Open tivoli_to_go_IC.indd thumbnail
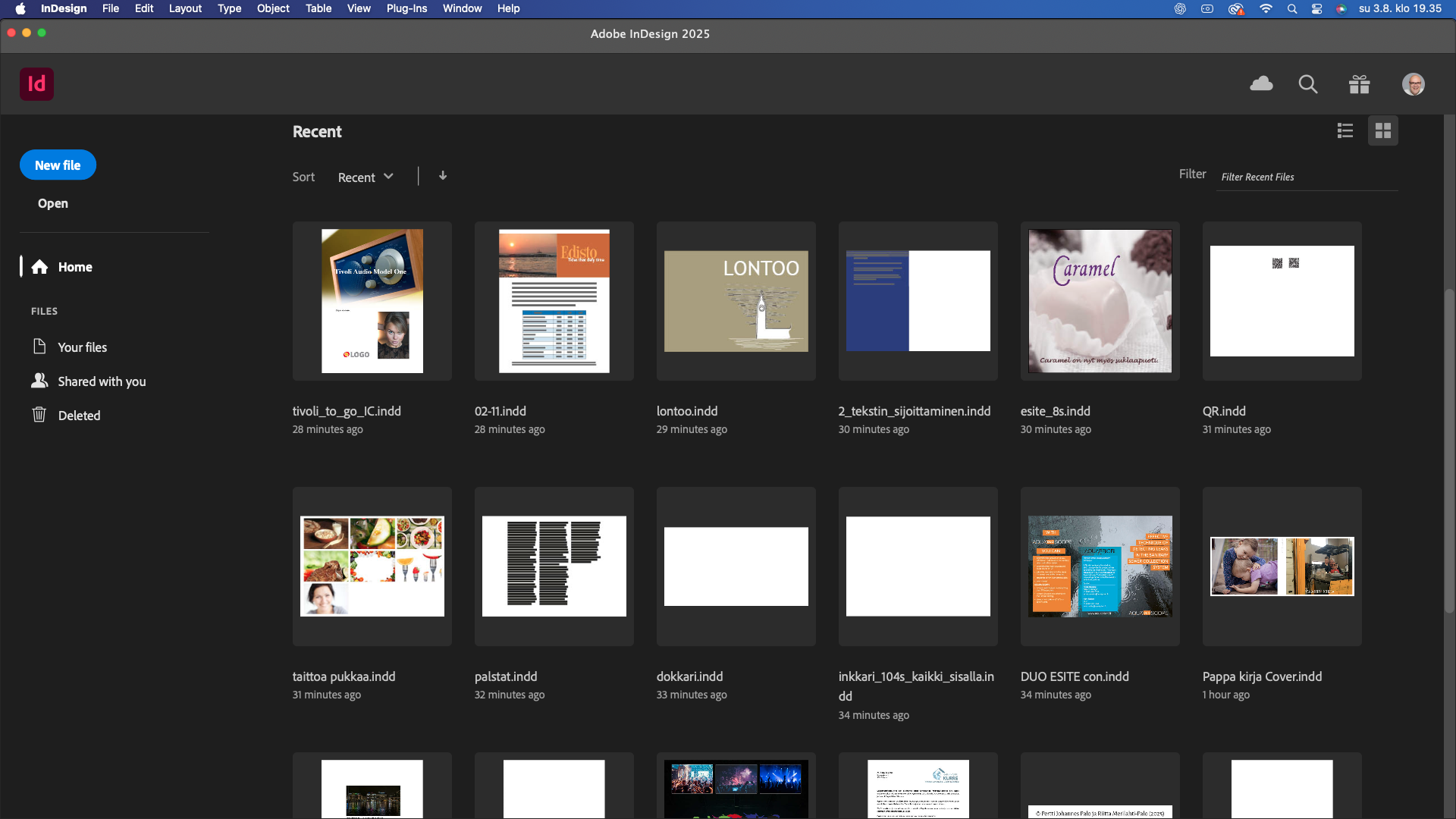This screenshot has width=1456, height=819. pos(372,301)
